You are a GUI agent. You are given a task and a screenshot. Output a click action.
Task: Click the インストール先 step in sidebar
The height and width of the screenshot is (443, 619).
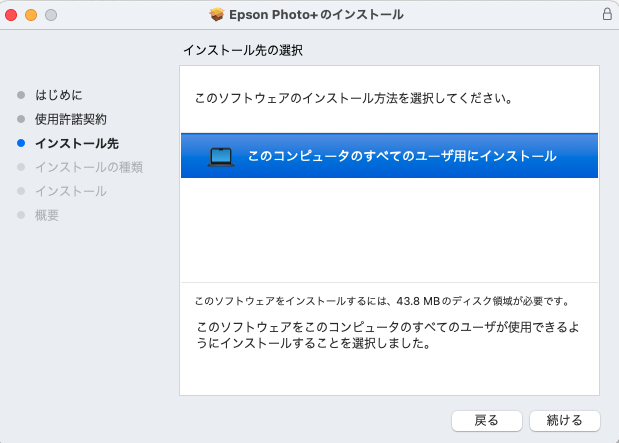(77, 143)
